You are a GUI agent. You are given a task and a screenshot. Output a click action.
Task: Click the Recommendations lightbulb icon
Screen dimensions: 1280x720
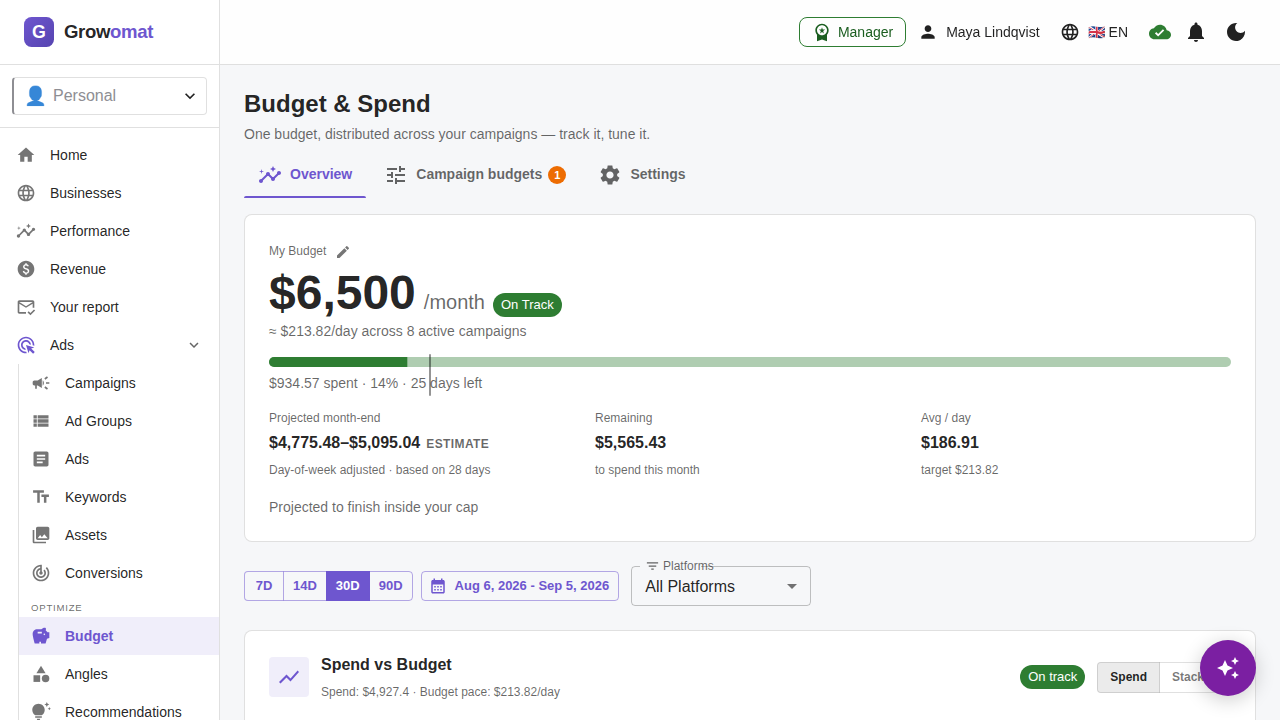pyautogui.click(x=41, y=711)
